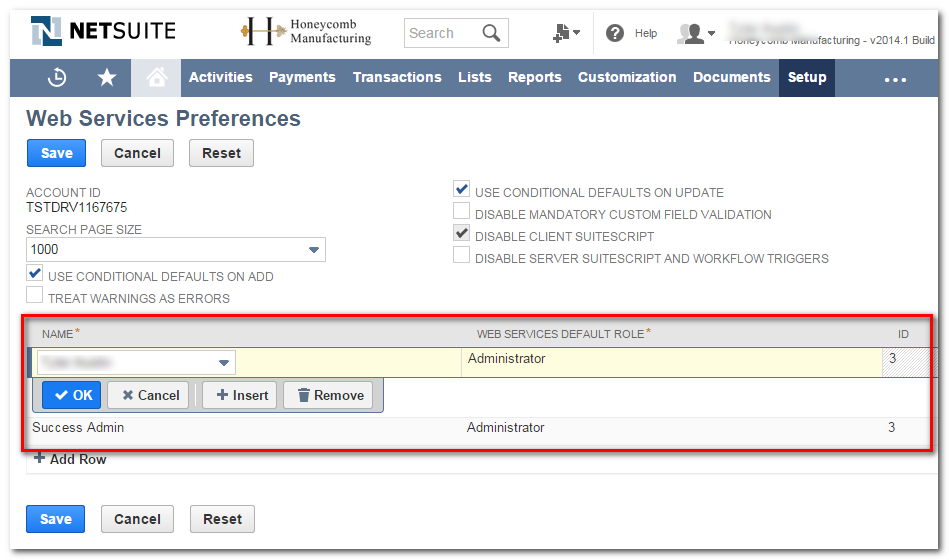Open the Activities menu
Viewport: 949px width, 560px height.
click(221, 77)
